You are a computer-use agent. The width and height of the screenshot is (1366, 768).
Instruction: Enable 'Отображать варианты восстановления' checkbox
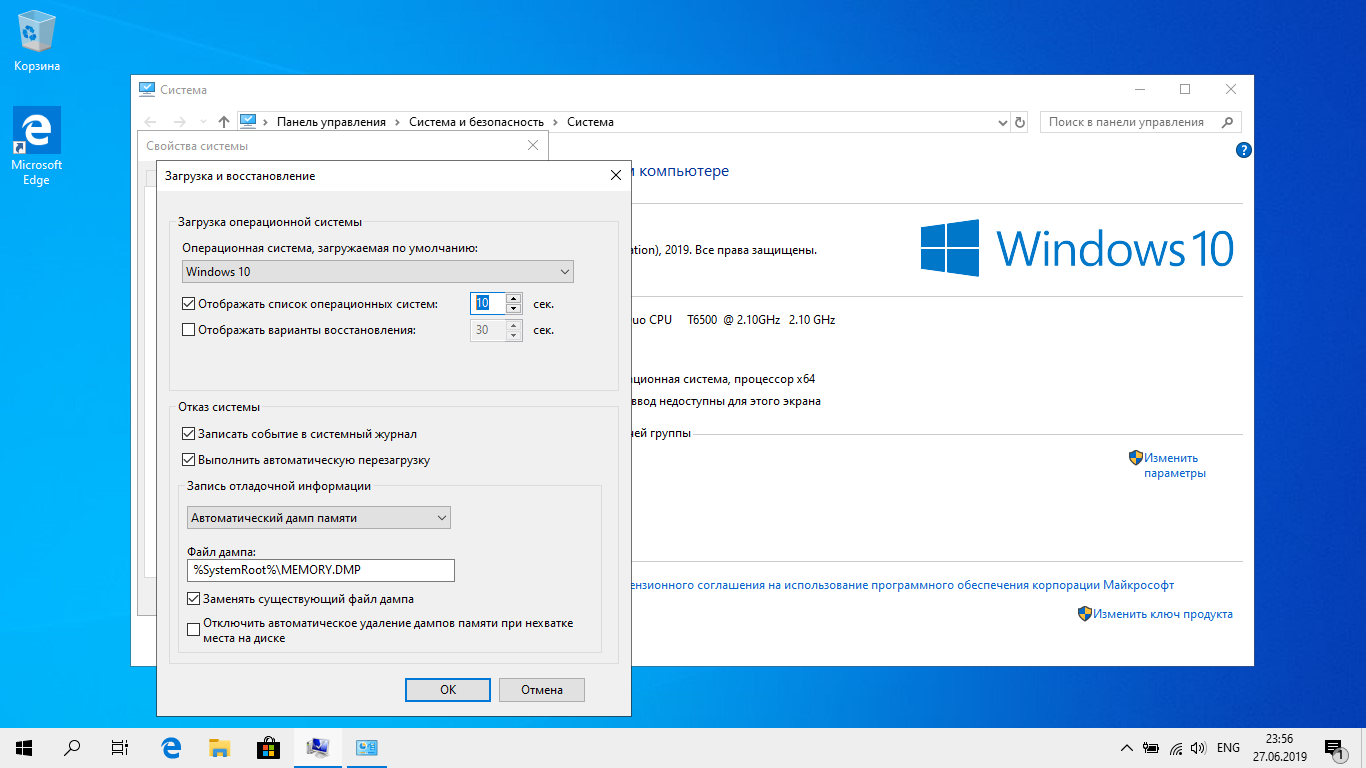coord(189,330)
